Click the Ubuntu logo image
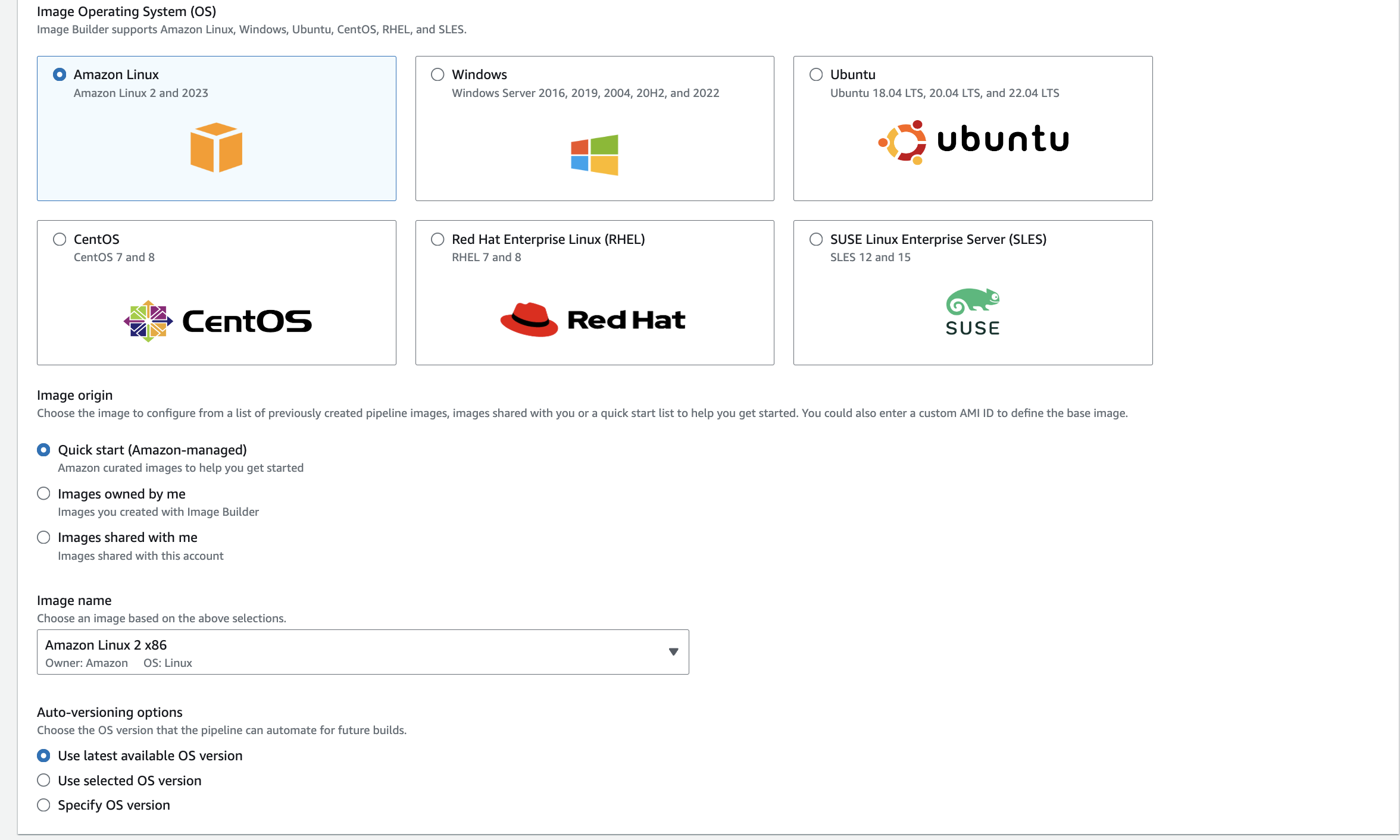The height and width of the screenshot is (840, 1400). click(x=973, y=142)
